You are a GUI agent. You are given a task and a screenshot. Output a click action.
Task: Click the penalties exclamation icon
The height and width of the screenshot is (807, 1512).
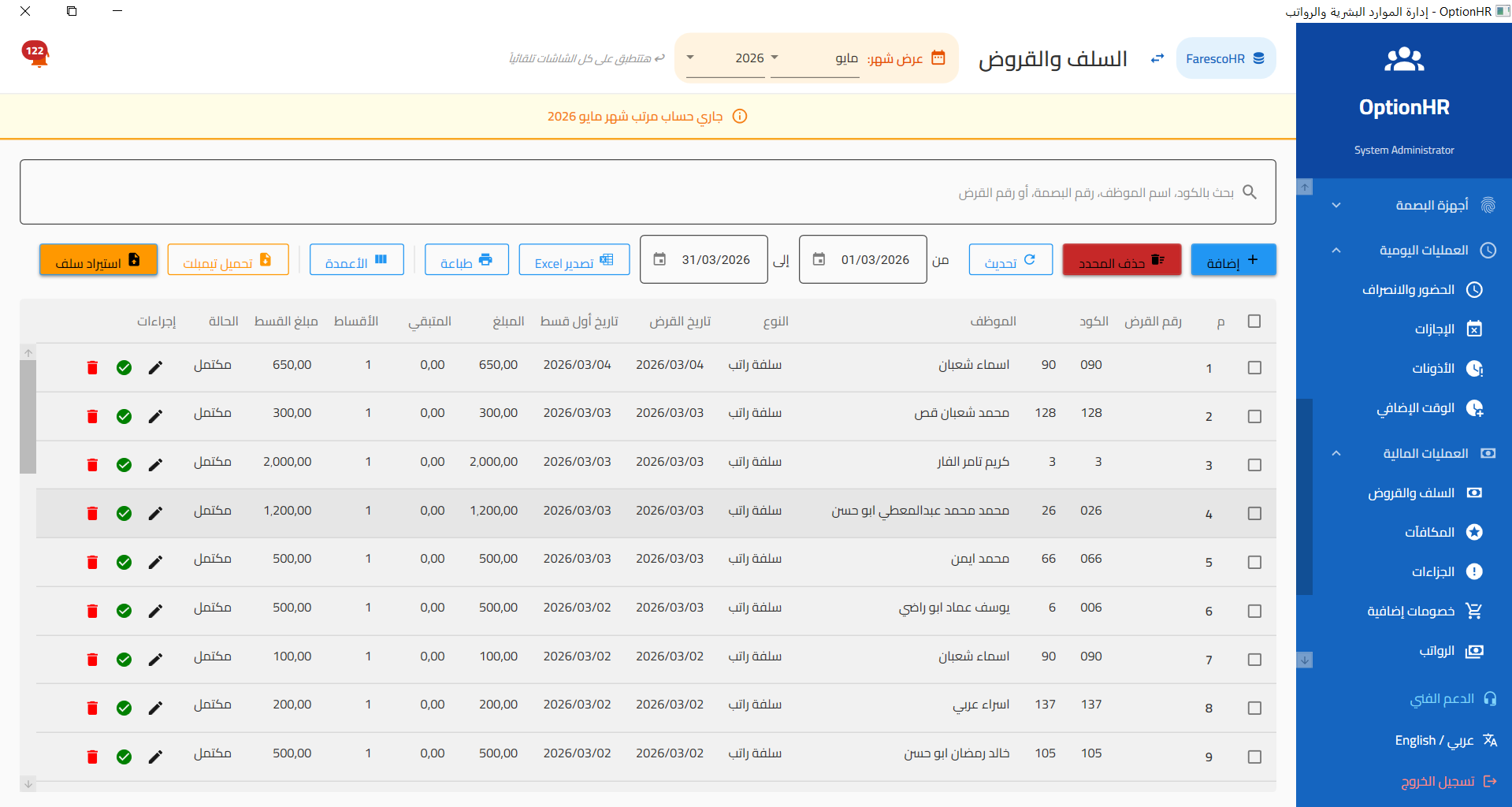(1474, 571)
